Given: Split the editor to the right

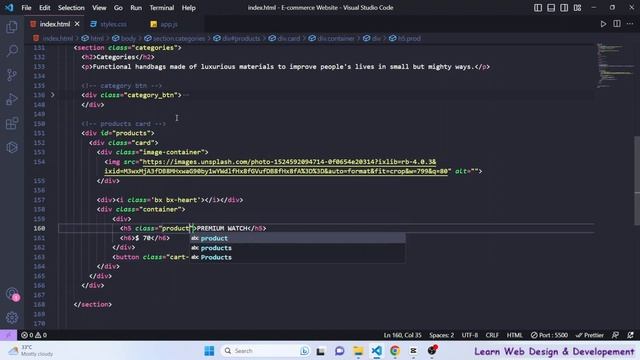Looking at the screenshot, I should click(617, 24).
